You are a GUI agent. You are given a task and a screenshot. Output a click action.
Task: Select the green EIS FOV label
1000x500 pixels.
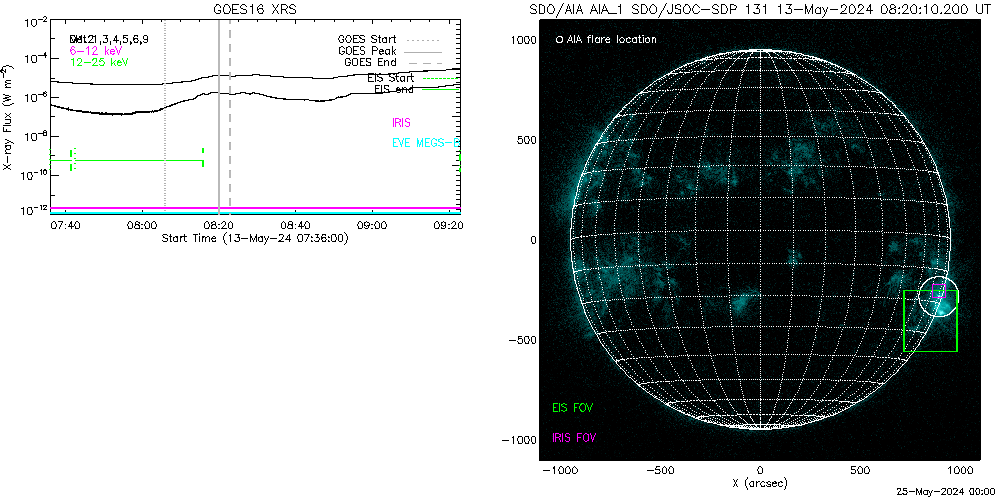573,406
